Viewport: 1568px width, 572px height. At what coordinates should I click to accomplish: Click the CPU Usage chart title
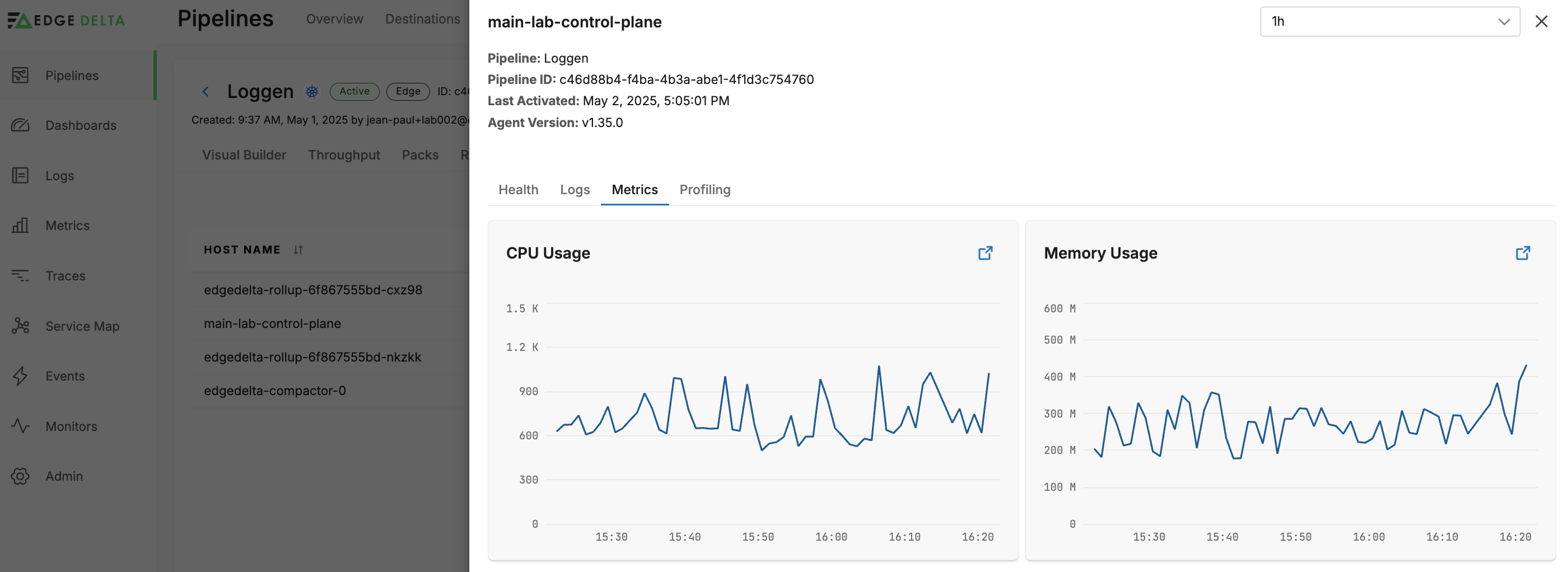548,253
